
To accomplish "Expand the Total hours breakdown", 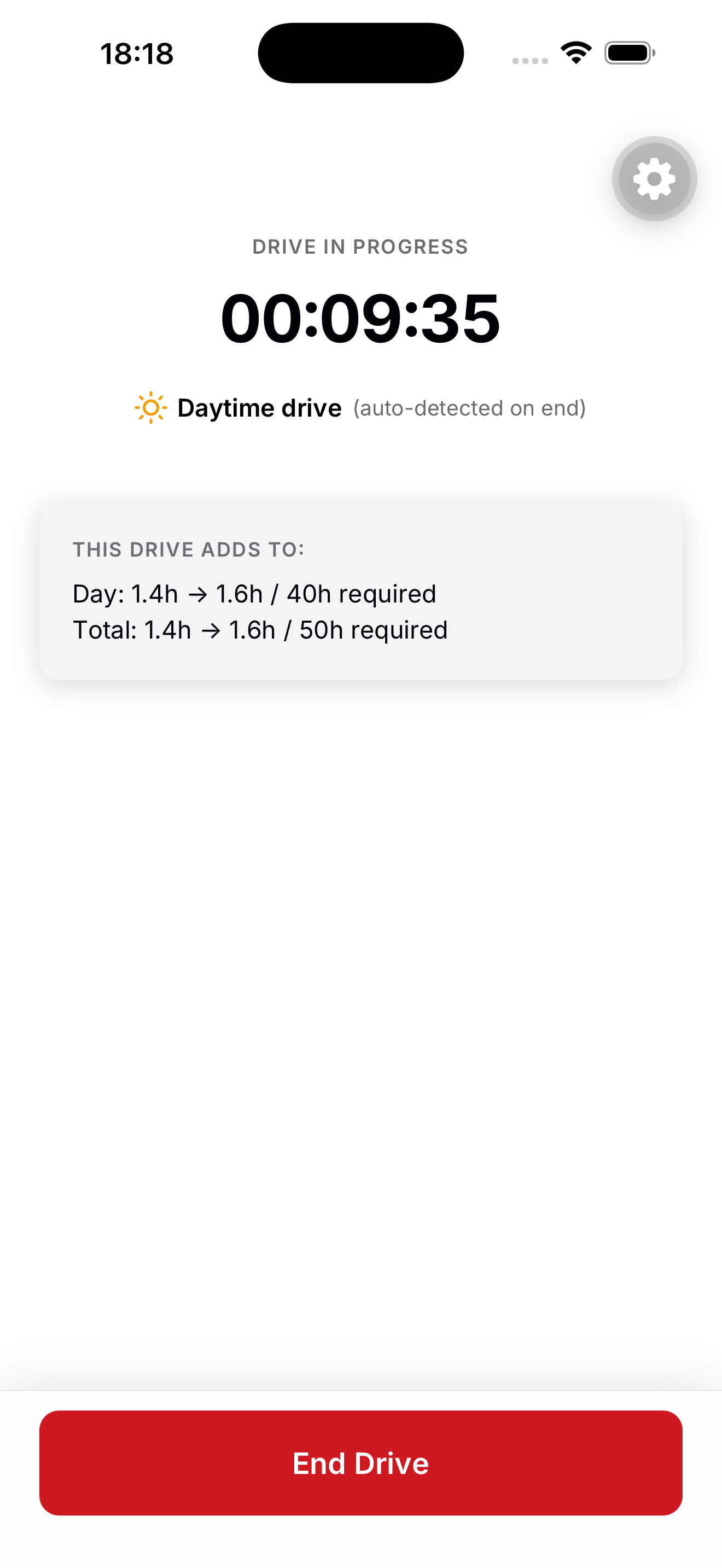I will [260, 630].
